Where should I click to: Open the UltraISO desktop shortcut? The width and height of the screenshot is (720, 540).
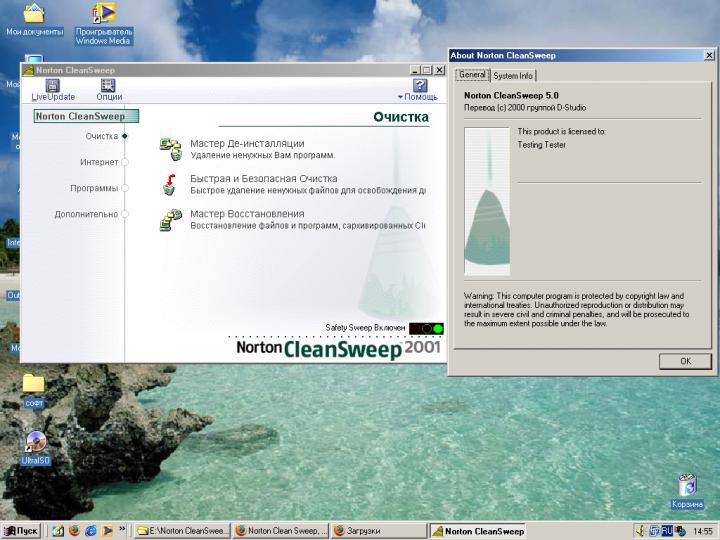(x=35, y=443)
